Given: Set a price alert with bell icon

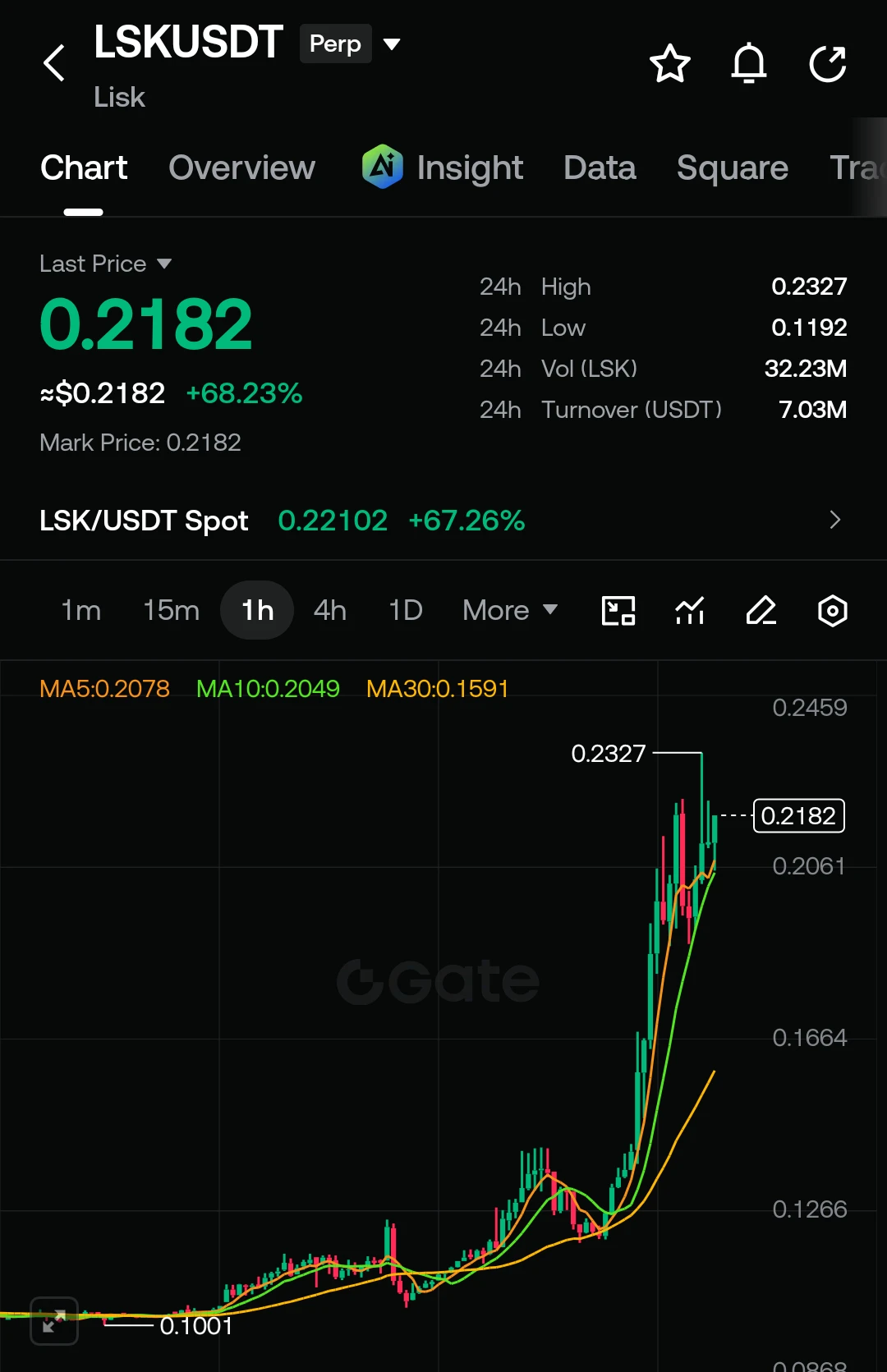Looking at the screenshot, I should point(748,63).
